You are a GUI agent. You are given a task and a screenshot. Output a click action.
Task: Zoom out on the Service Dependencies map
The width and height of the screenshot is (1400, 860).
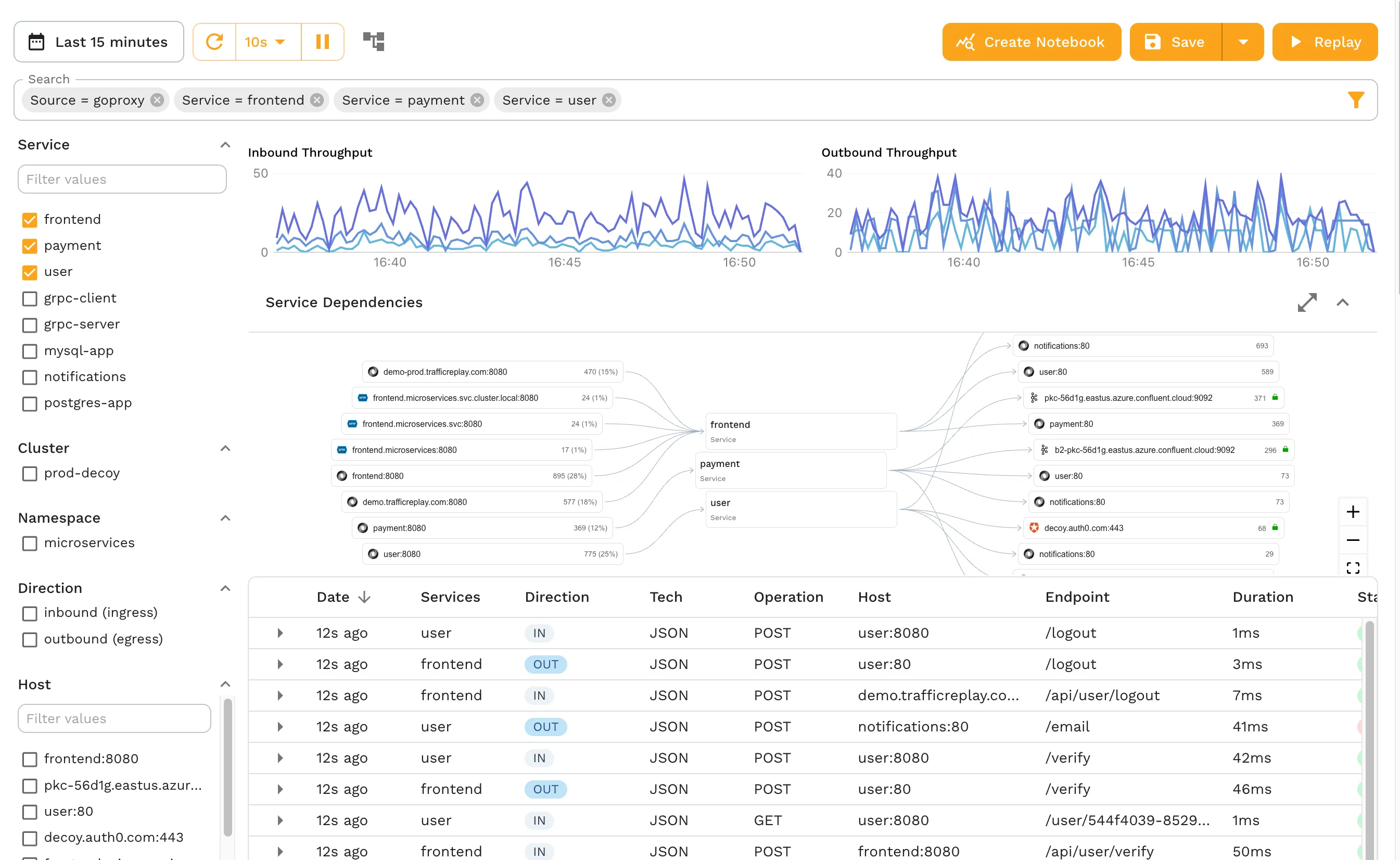click(x=1353, y=540)
